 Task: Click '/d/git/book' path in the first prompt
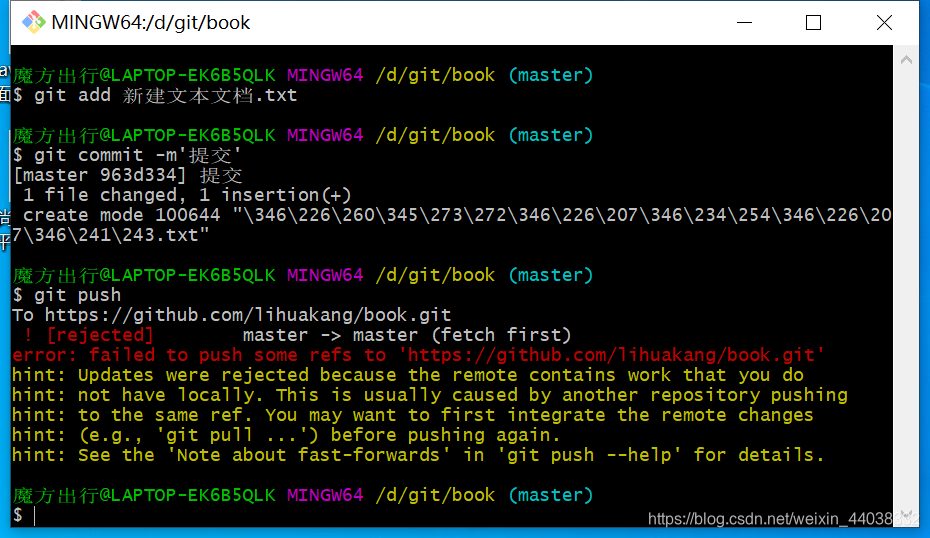[x=435, y=75]
